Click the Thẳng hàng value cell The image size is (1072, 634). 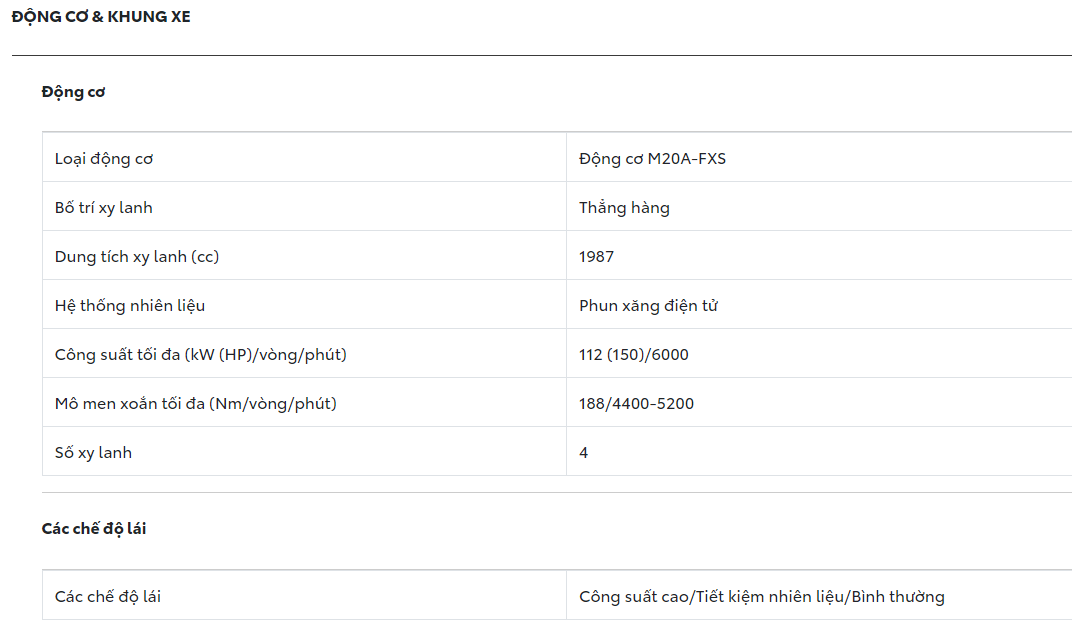click(x=624, y=207)
